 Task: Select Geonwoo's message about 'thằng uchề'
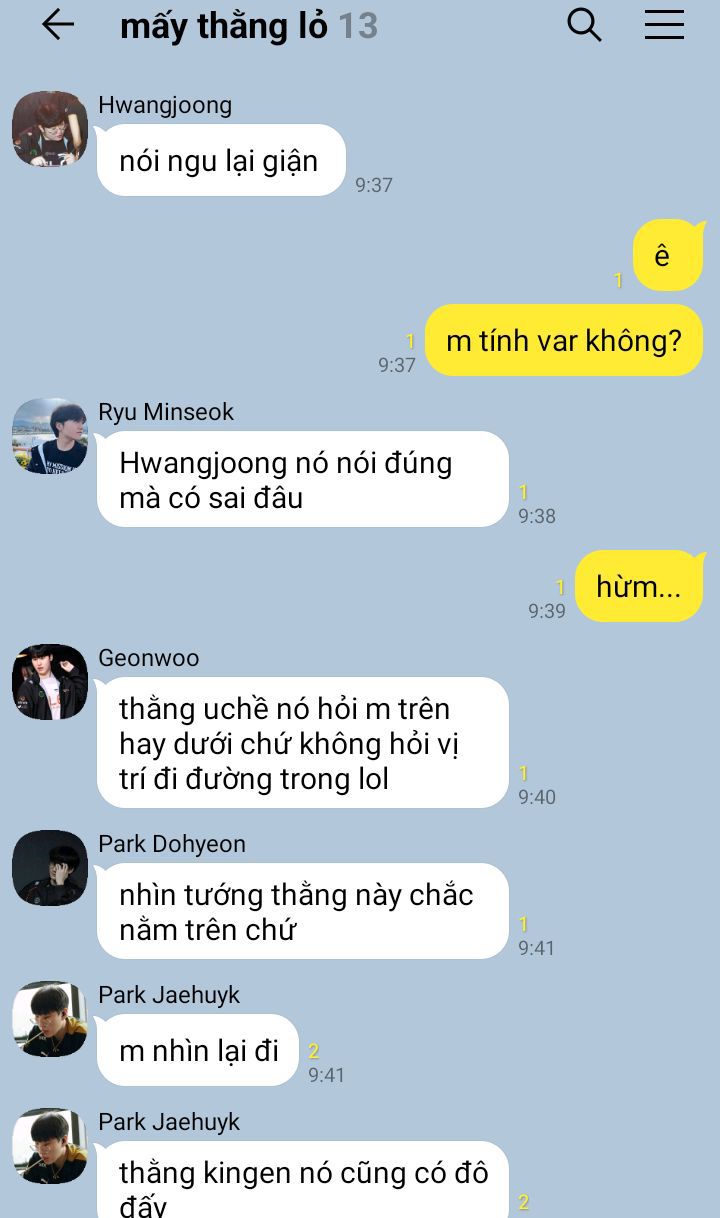coord(303,743)
